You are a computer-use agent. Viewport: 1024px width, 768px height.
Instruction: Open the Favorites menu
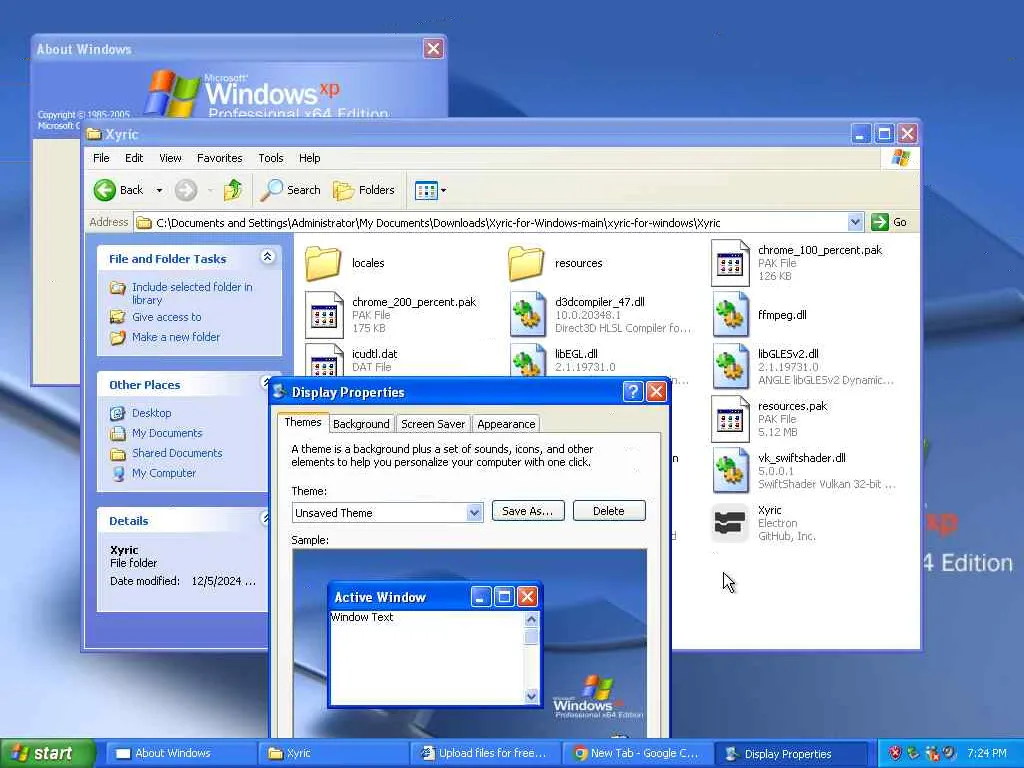click(219, 158)
